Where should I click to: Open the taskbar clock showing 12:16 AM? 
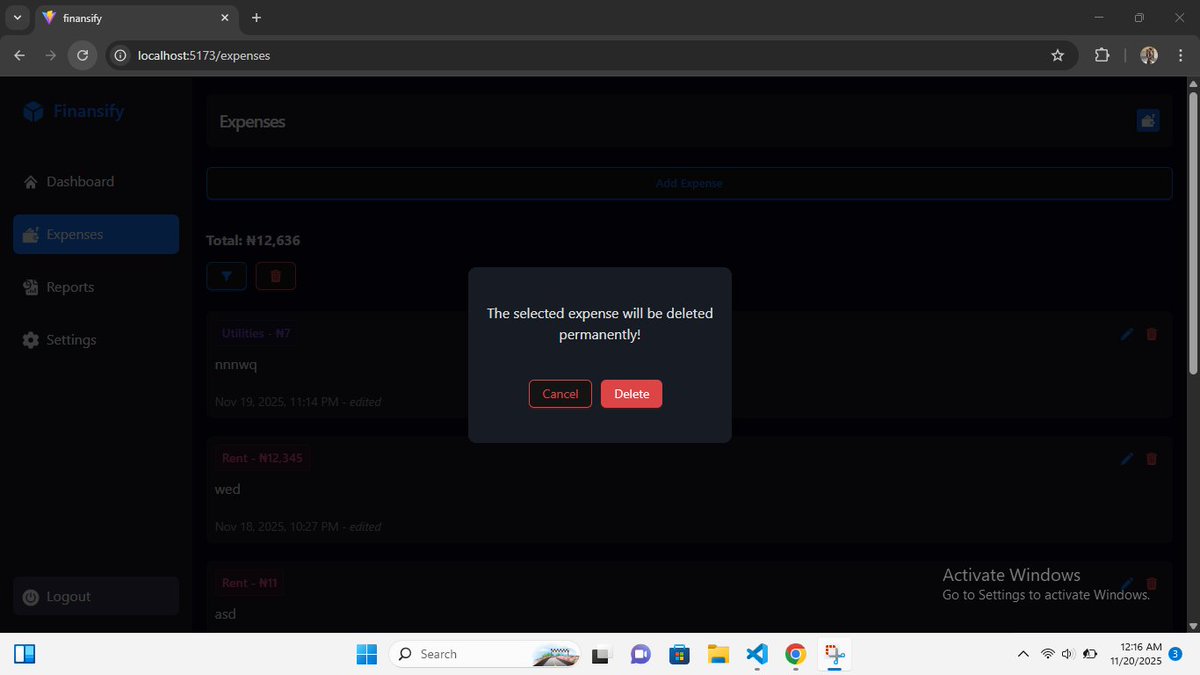coord(1135,654)
